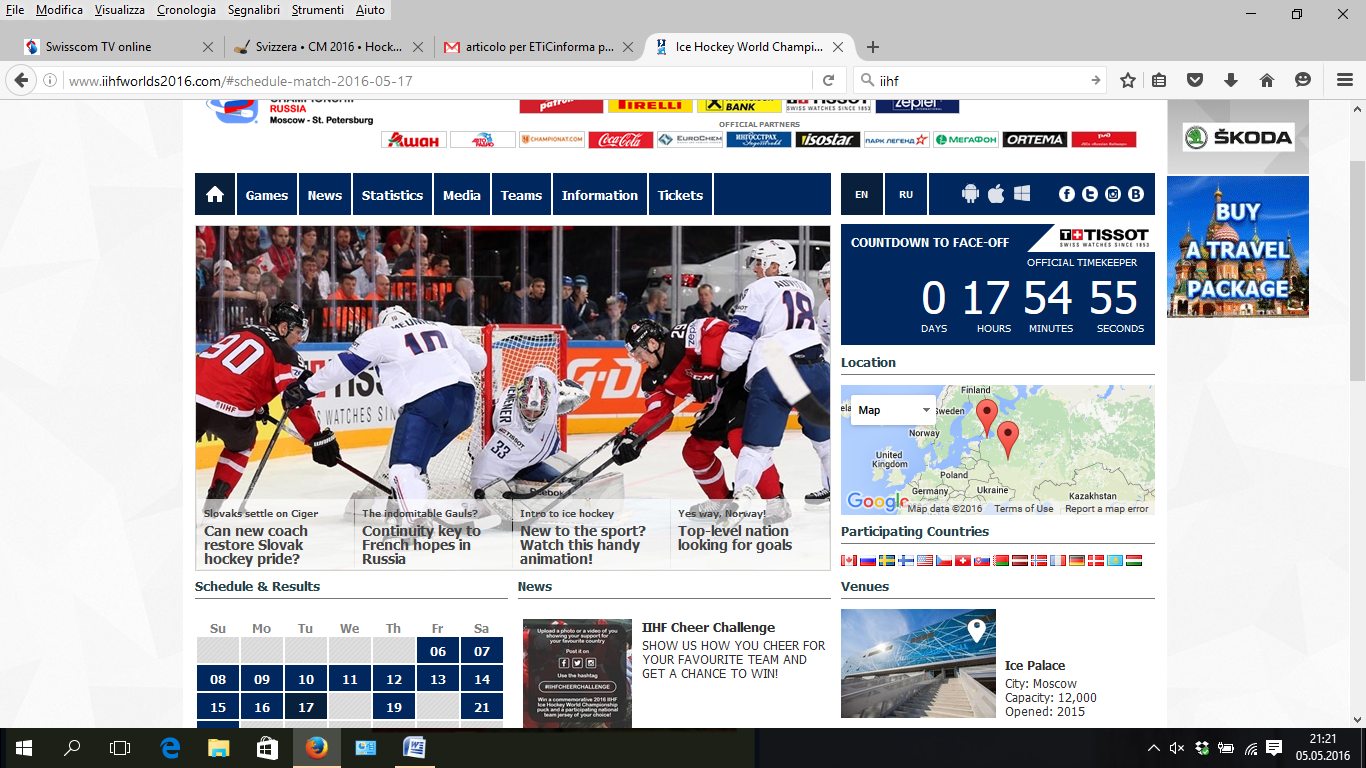1366x768 pixels.
Task: Visit the IIHF Twitter page icon
Action: (x=1090, y=195)
